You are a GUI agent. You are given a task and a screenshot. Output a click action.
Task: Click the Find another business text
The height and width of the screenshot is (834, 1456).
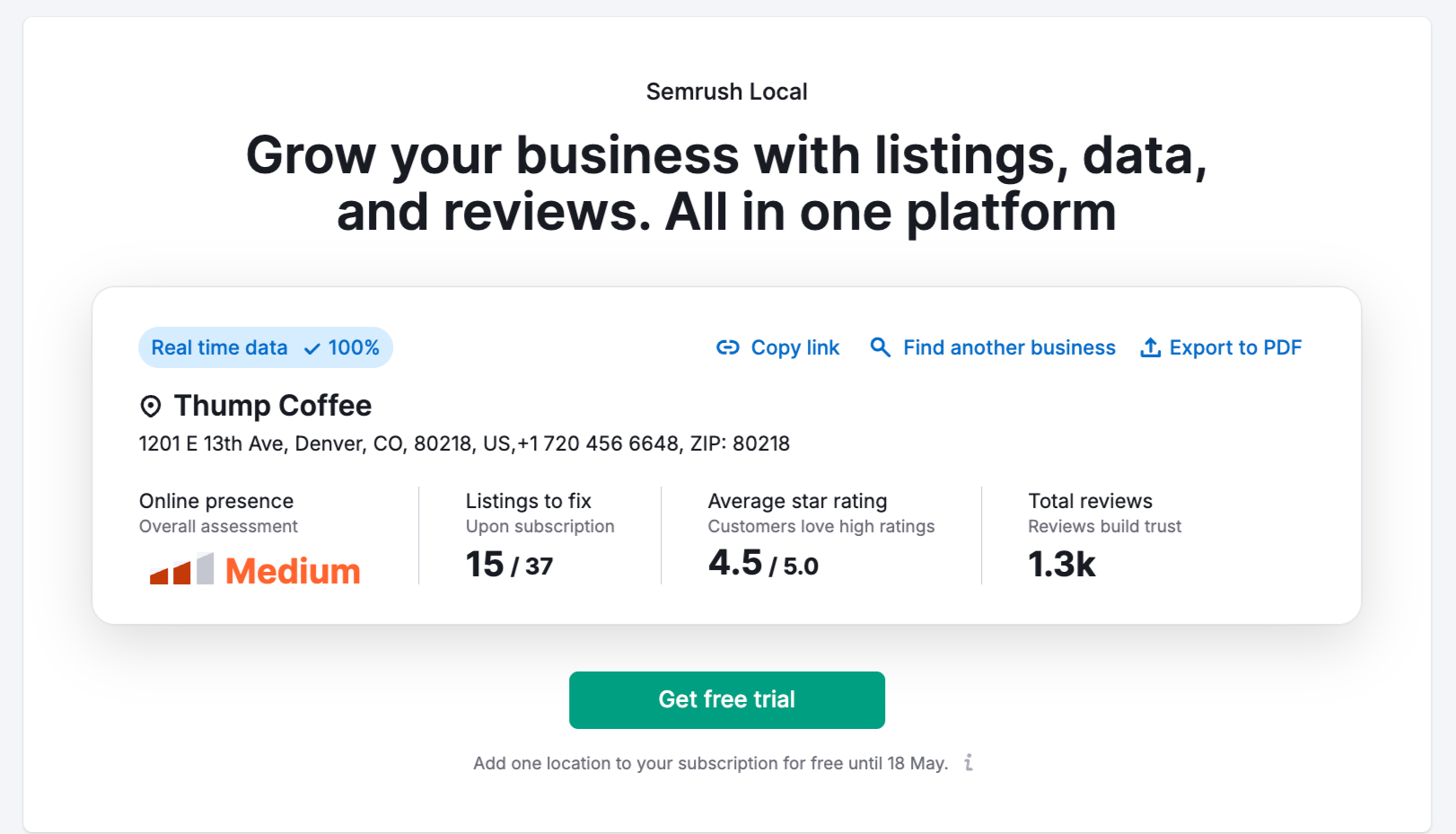click(x=1009, y=347)
